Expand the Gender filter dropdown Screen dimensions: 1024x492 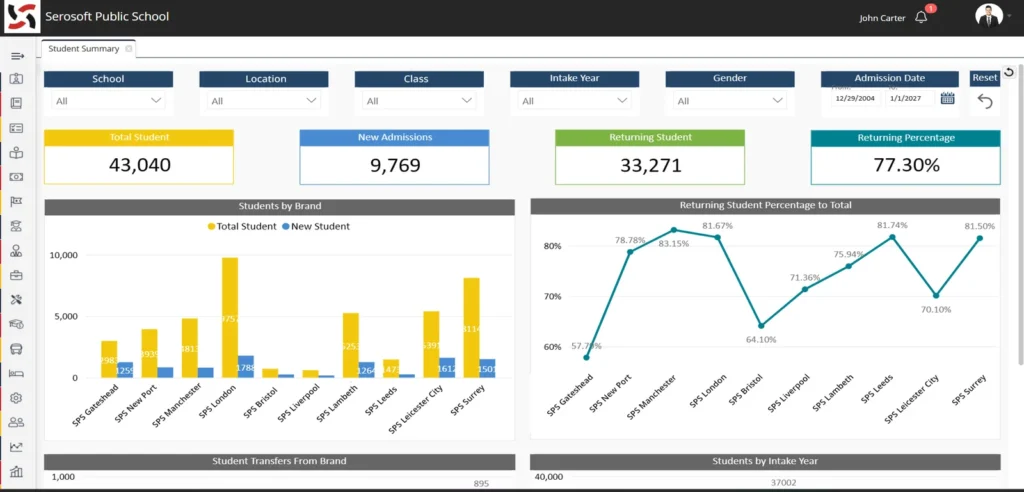point(730,101)
